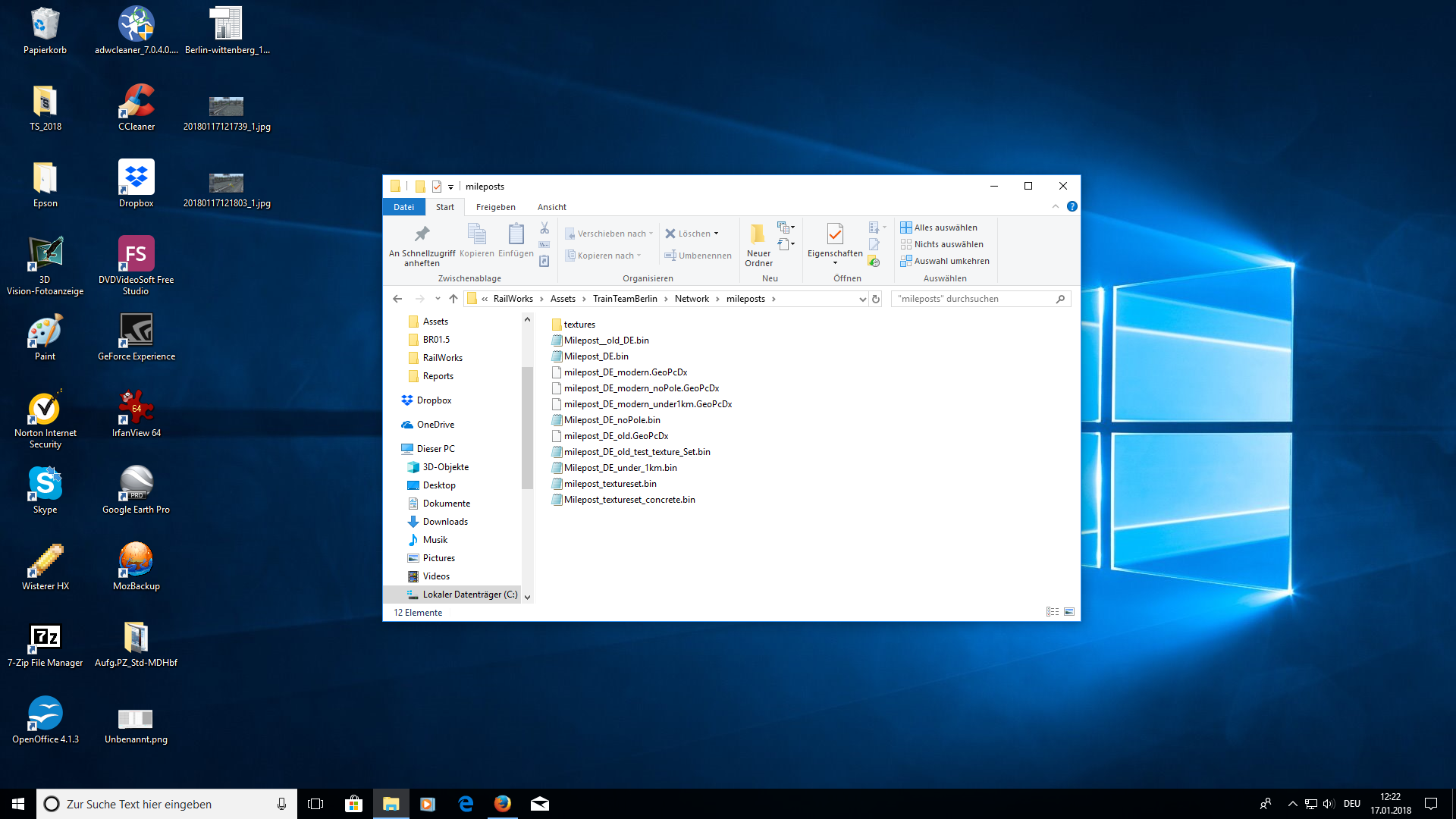Click the Neuer Ordner icon
Screen dimensions: 1456x819
pyautogui.click(x=758, y=234)
